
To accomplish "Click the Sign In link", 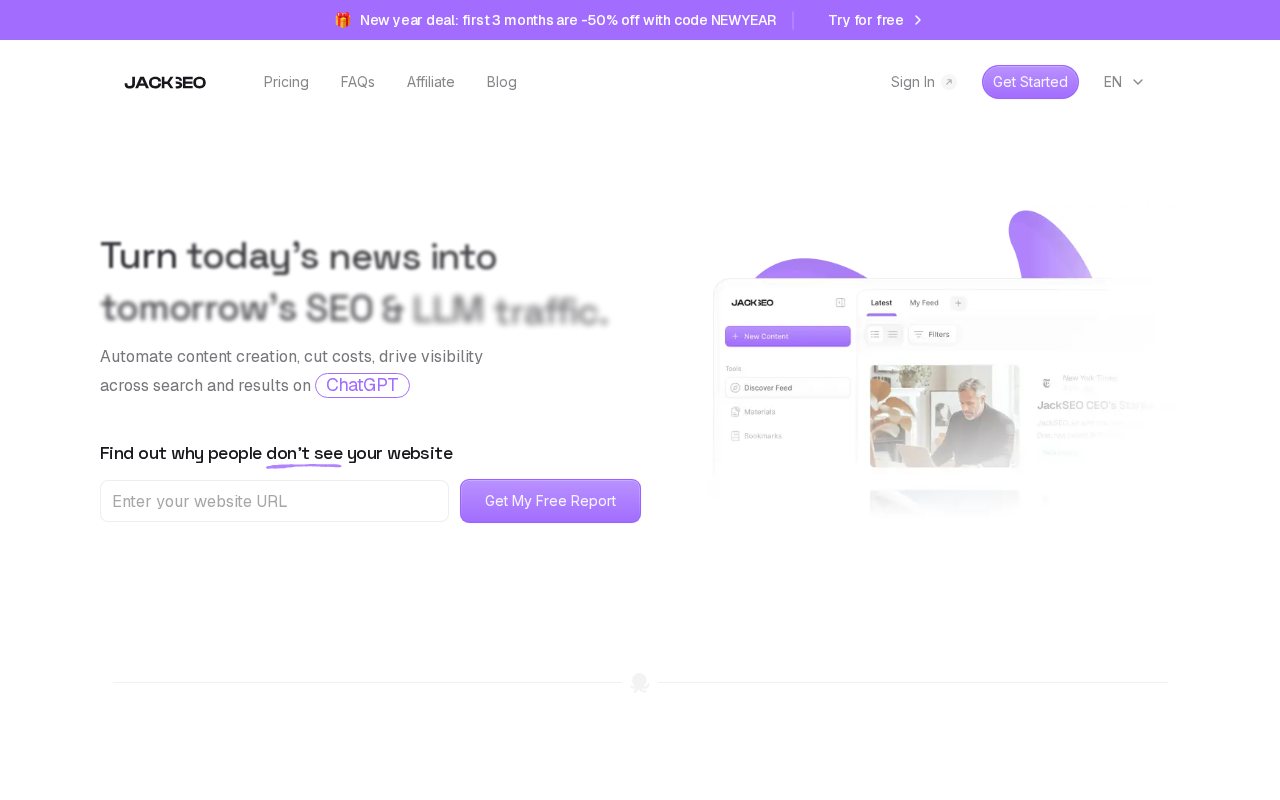I will (x=913, y=82).
